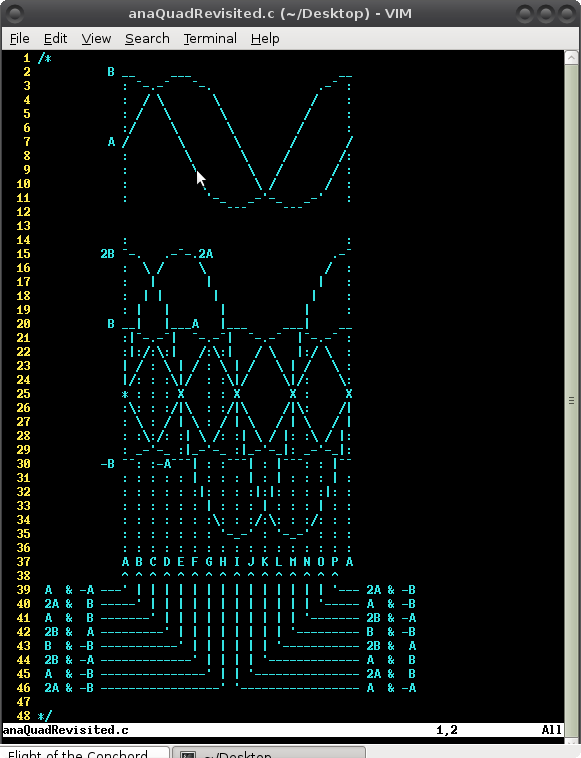Click the '-B' label on line 30
This screenshot has width=581, height=758.
tap(107, 464)
